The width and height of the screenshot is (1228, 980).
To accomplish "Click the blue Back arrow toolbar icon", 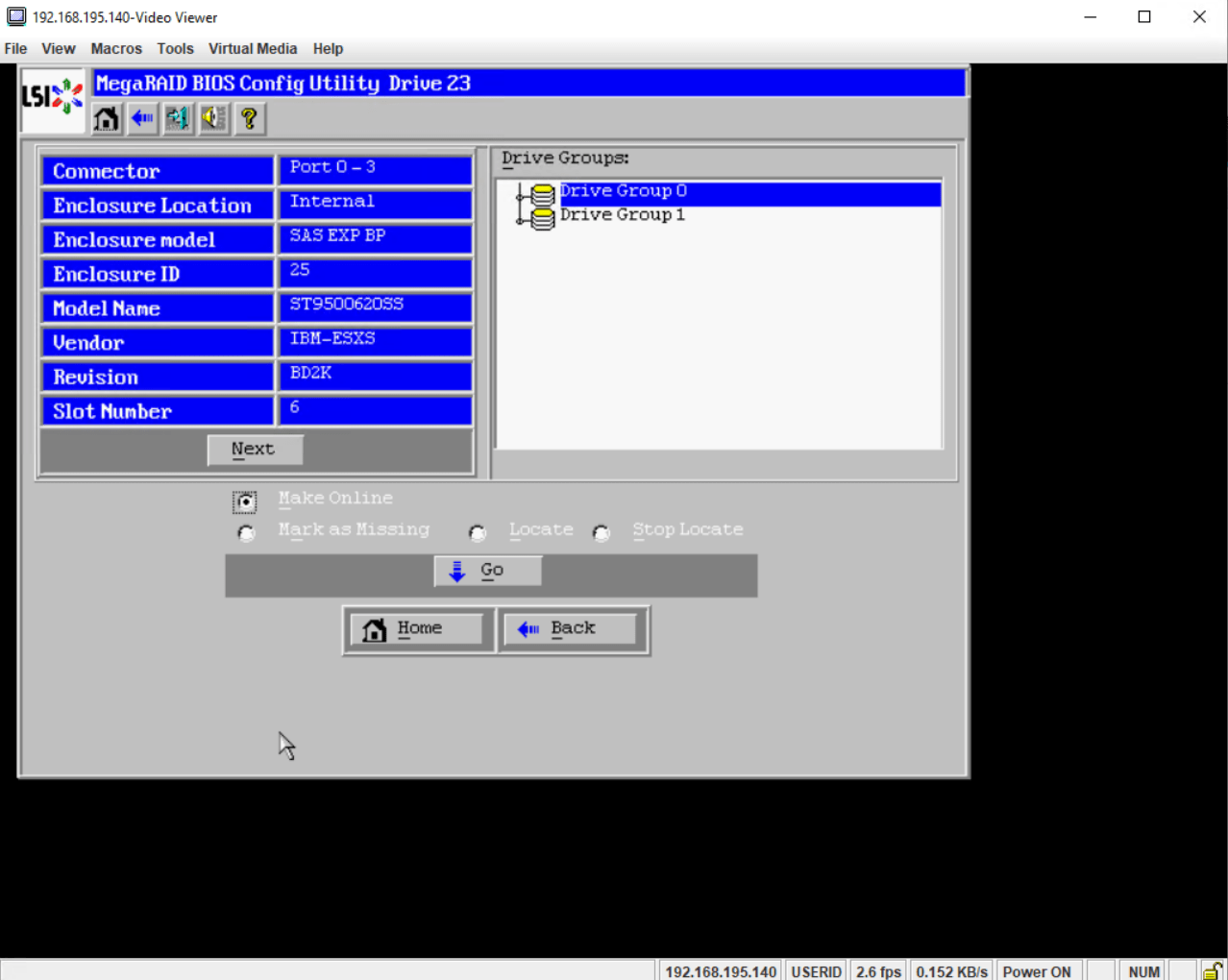I will click(x=141, y=118).
